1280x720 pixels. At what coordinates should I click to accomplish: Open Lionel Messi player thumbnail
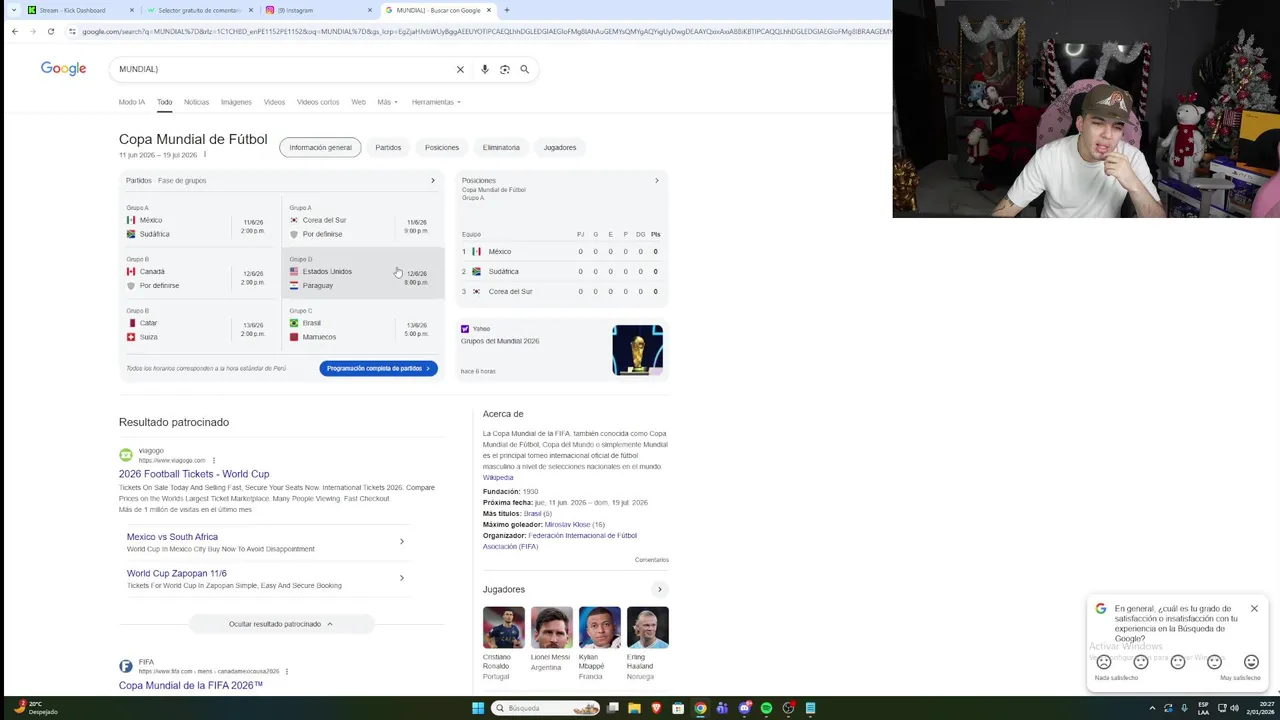point(552,628)
